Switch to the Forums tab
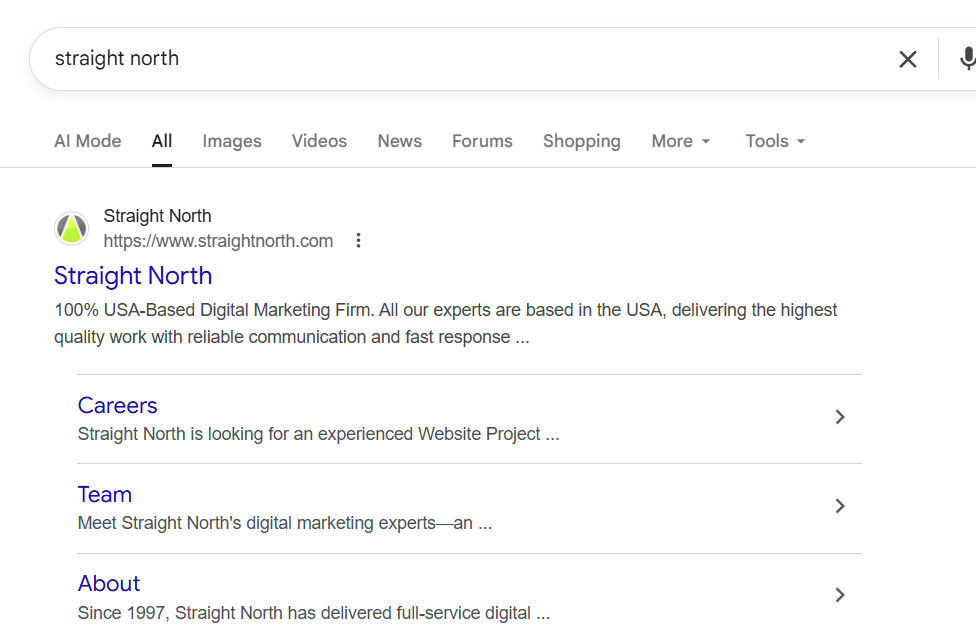 [482, 141]
